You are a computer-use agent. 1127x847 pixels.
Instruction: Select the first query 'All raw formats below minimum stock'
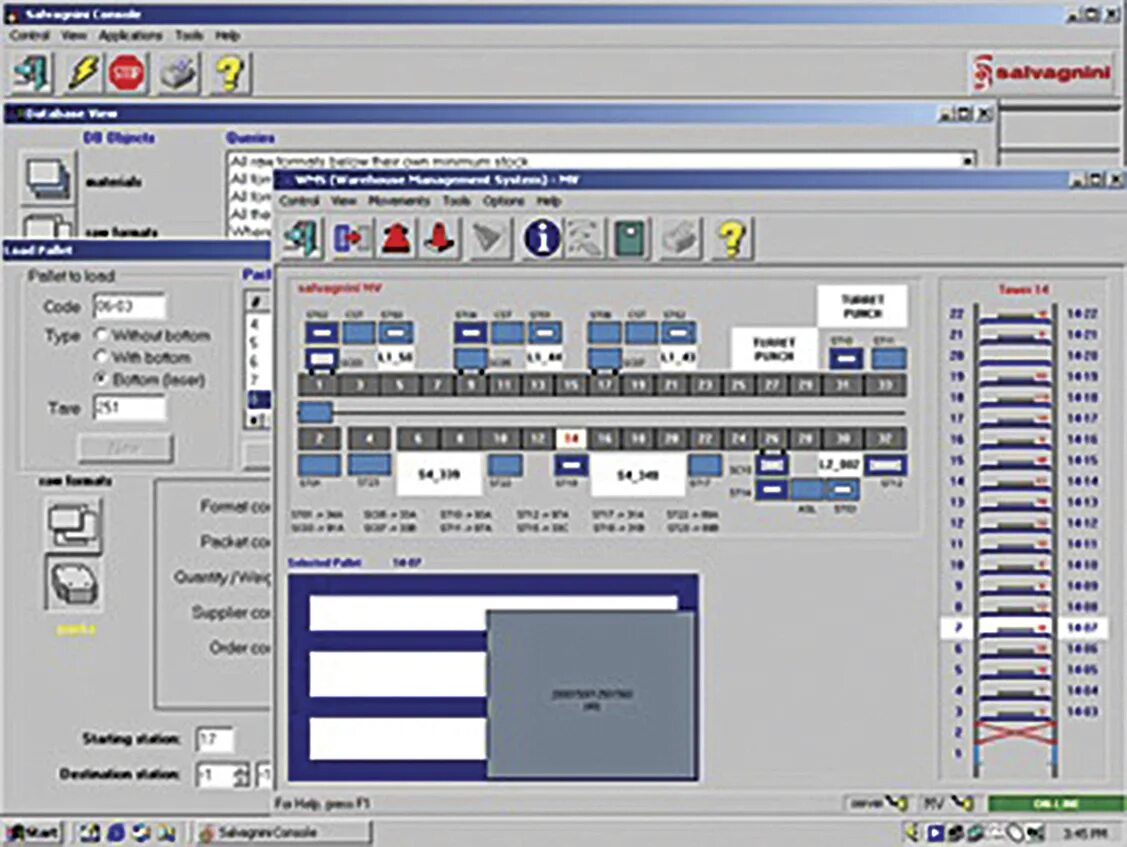pyautogui.click(x=379, y=161)
